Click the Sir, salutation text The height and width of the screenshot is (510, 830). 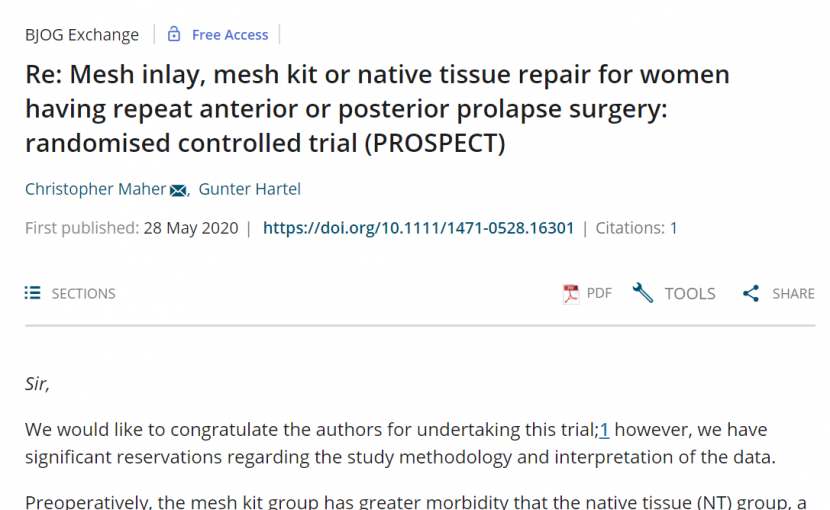point(37,384)
